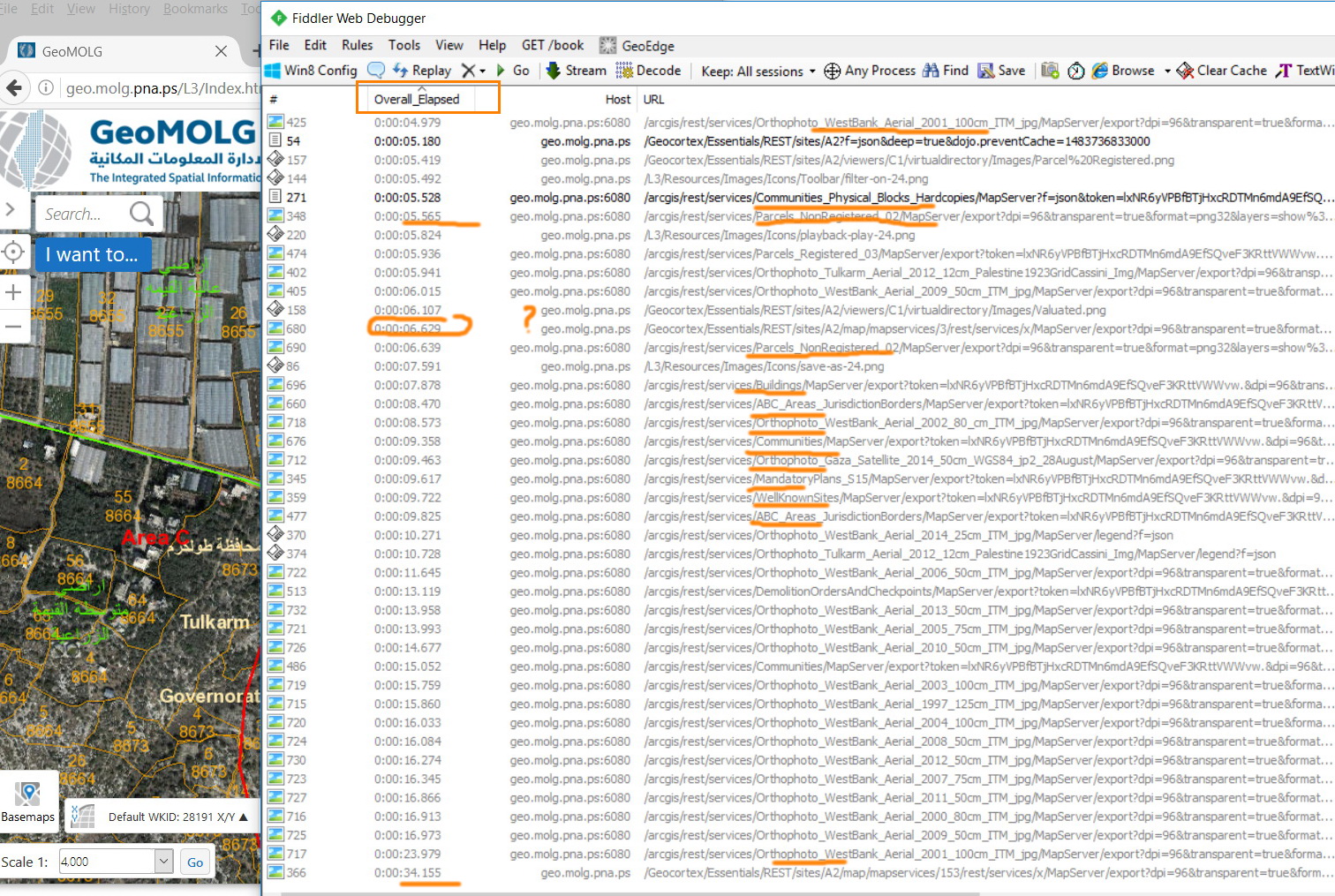1335x896 pixels.
Task: Open the Scale 1: dropdown
Action: tap(163, 862)
